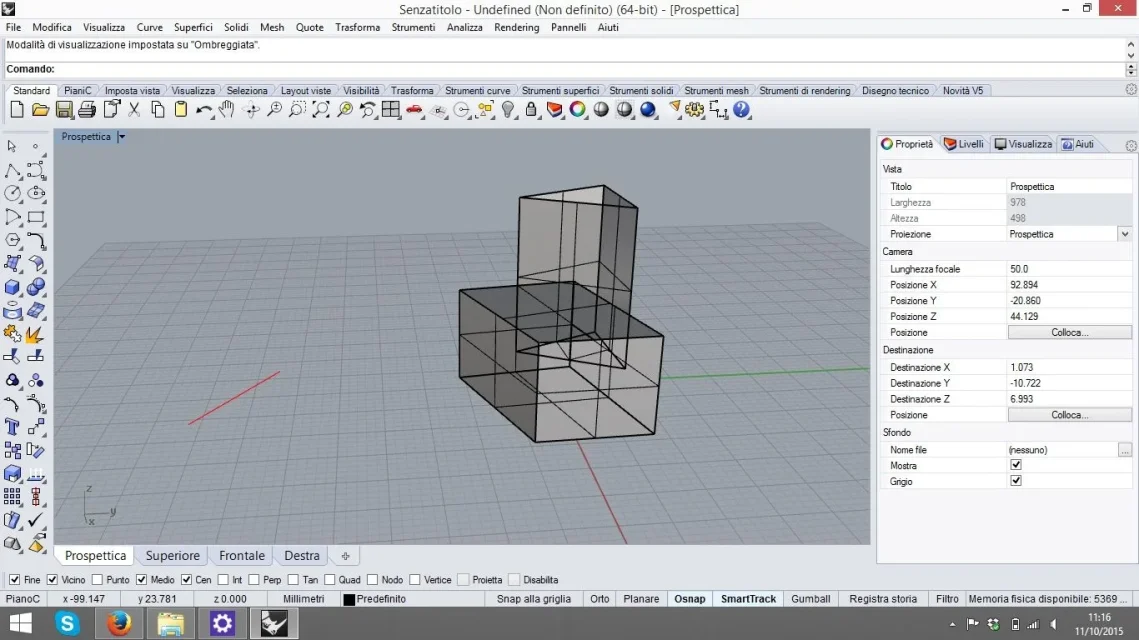1139x640 pixels.
Task: Click the Save file icon in the toolbar
Action: tap(64, 110)
